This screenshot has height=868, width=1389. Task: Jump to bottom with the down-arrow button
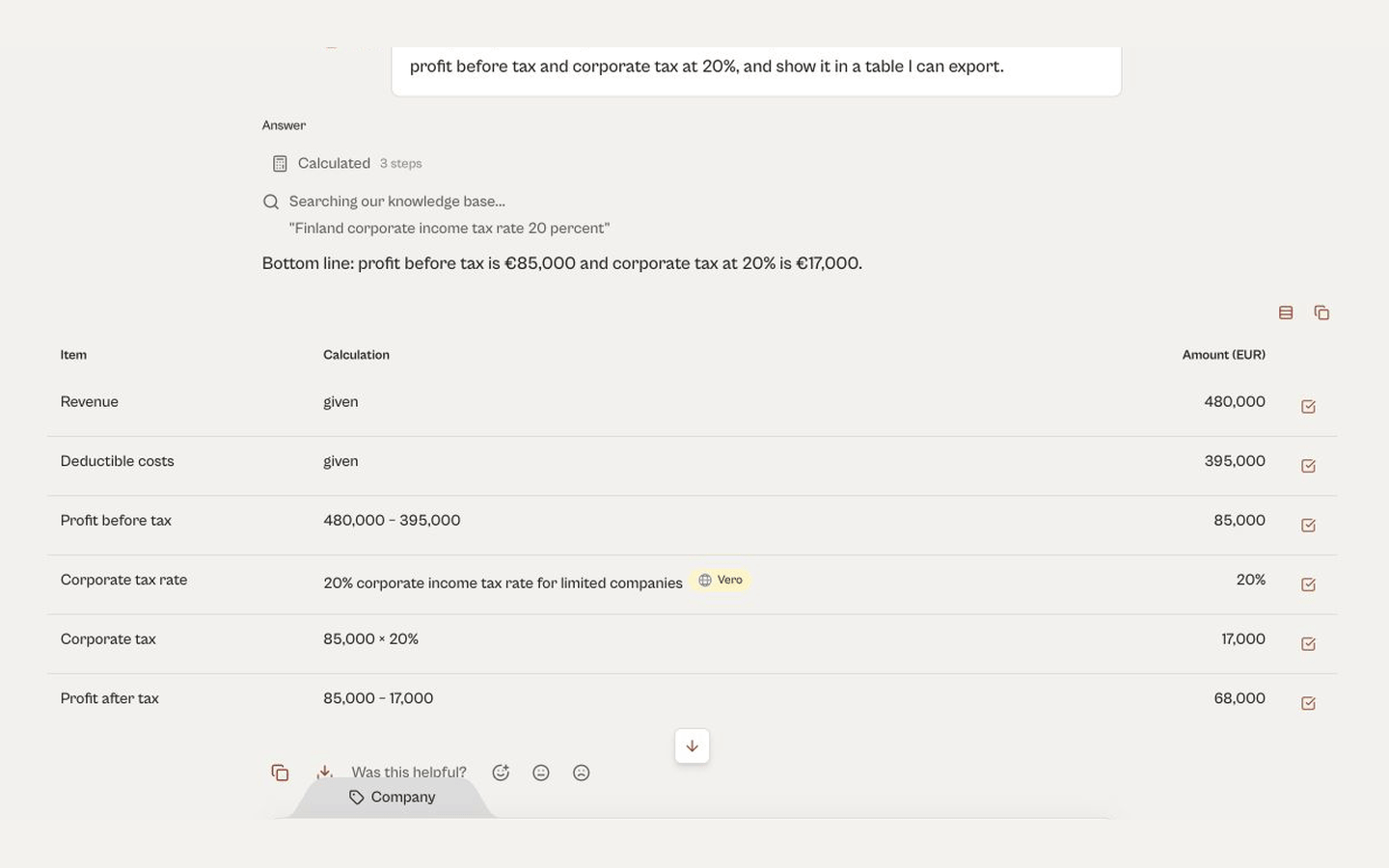(x=693, y=746)
